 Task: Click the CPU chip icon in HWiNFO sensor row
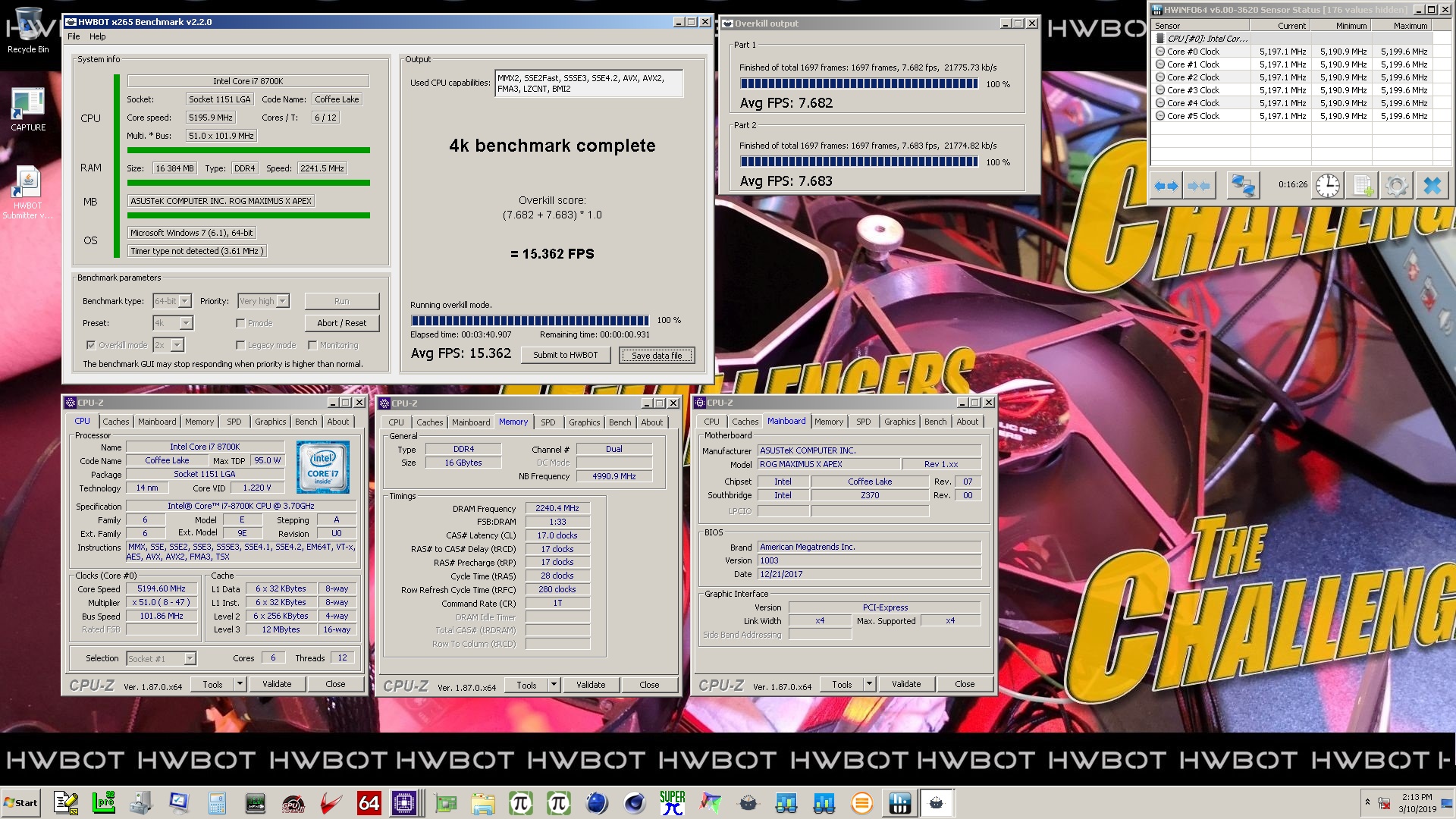(x=1159, y=39)
